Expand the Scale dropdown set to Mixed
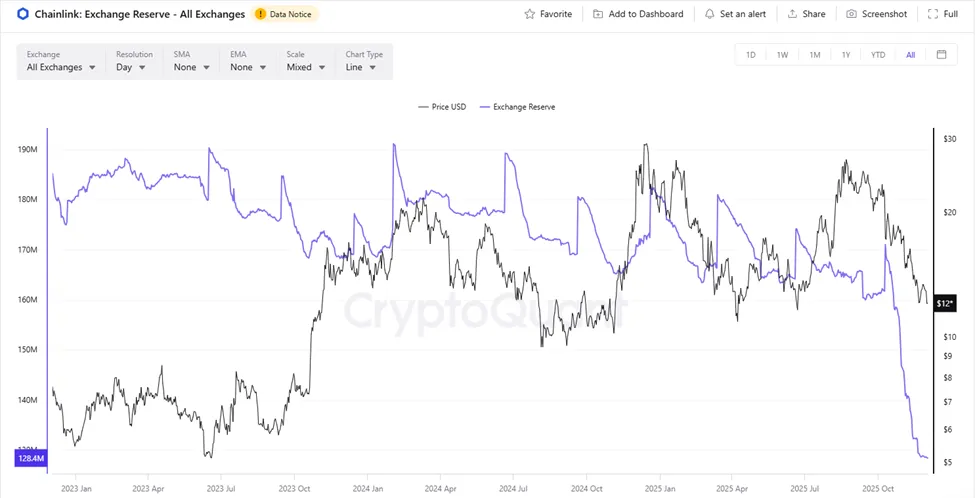Image resolution: width=975 pixels, height=498 pixels. 305,67
